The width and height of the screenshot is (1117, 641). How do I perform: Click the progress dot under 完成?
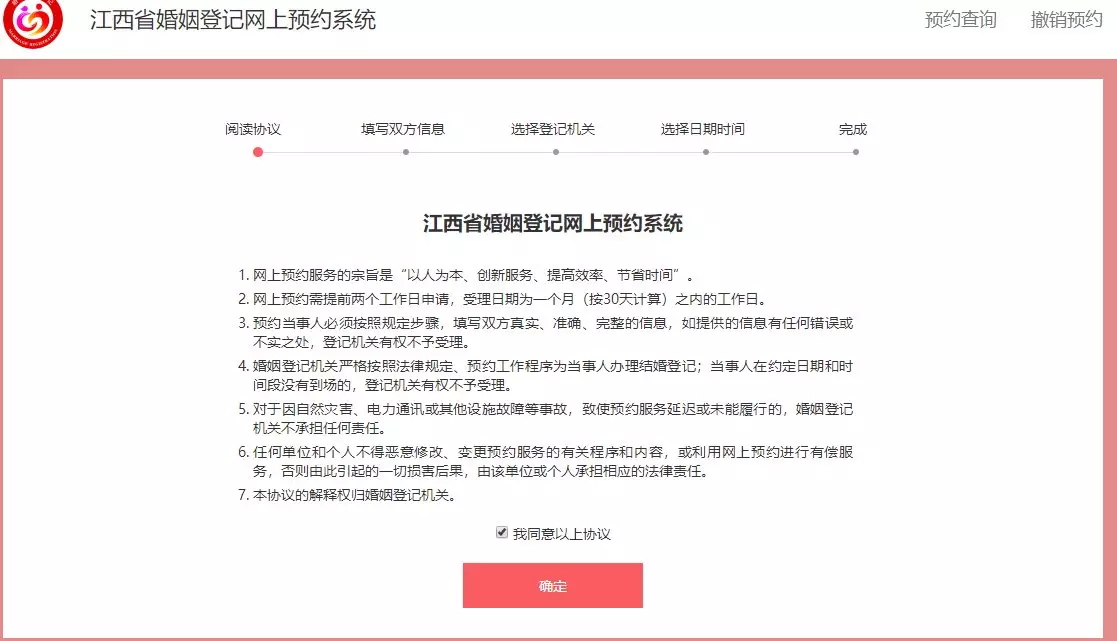click(856, 152)
